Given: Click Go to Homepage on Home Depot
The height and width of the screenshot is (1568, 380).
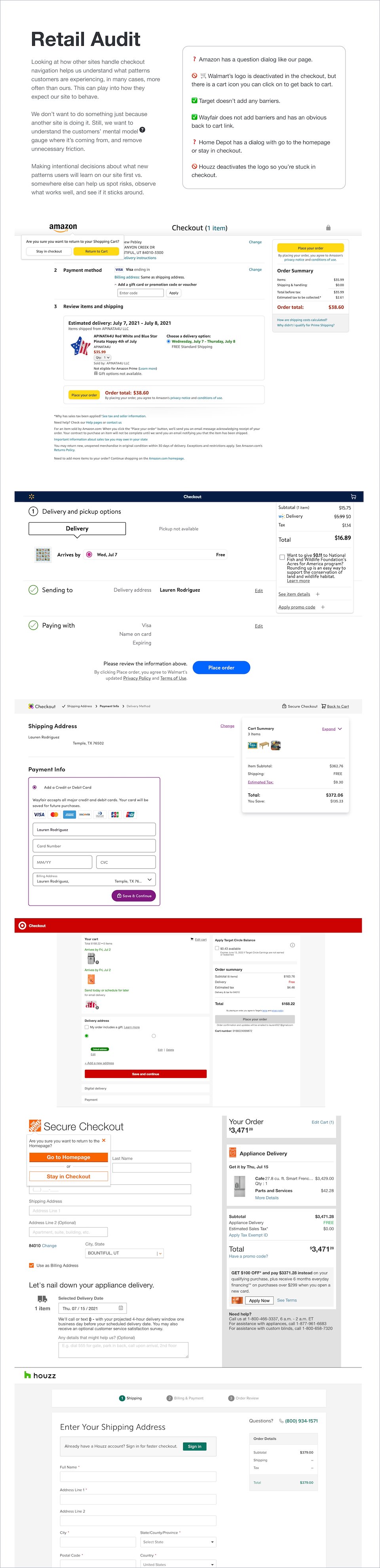Looking at the screenshot, I should 68,1157.
